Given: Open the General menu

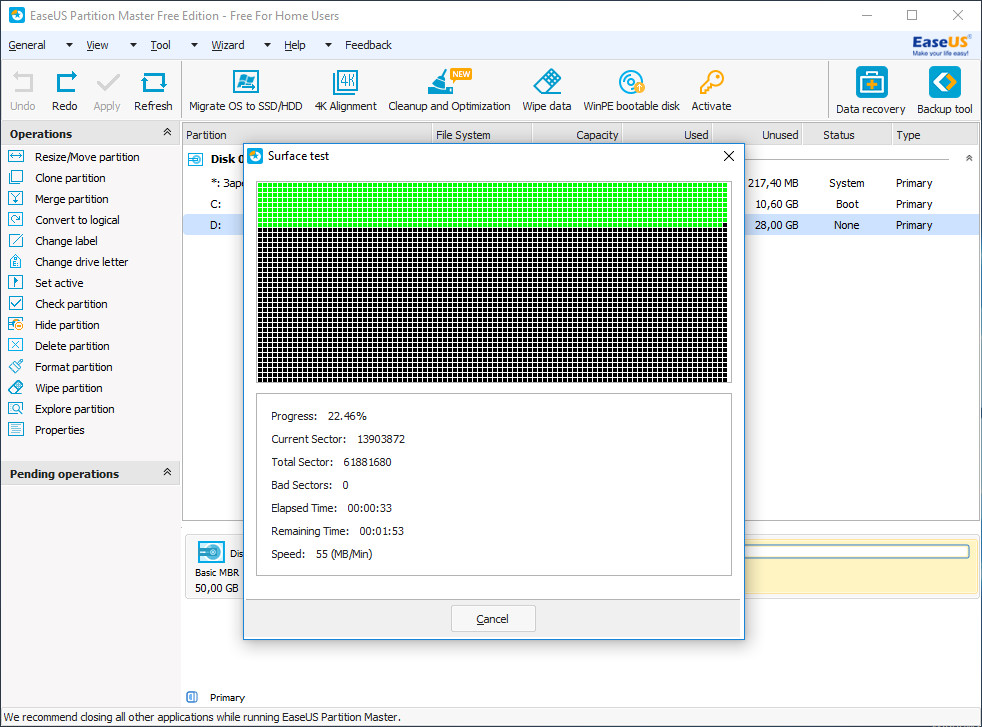Looking at the screenshot, I should pos(27,45).
